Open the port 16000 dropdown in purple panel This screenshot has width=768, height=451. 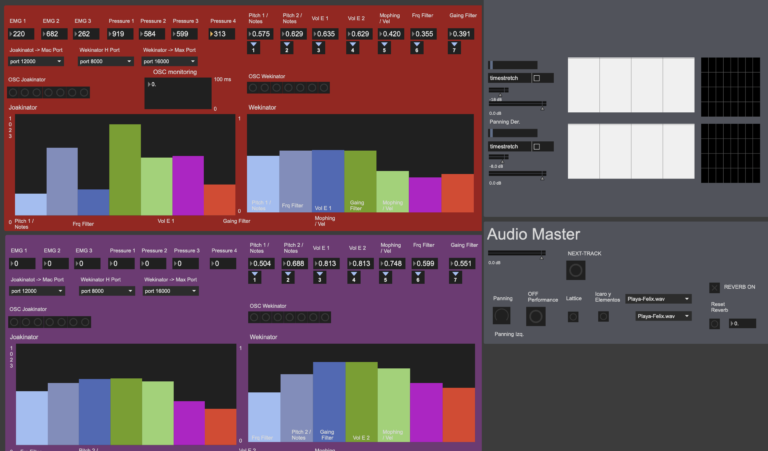pyautogui.click(x=170, y=291)
